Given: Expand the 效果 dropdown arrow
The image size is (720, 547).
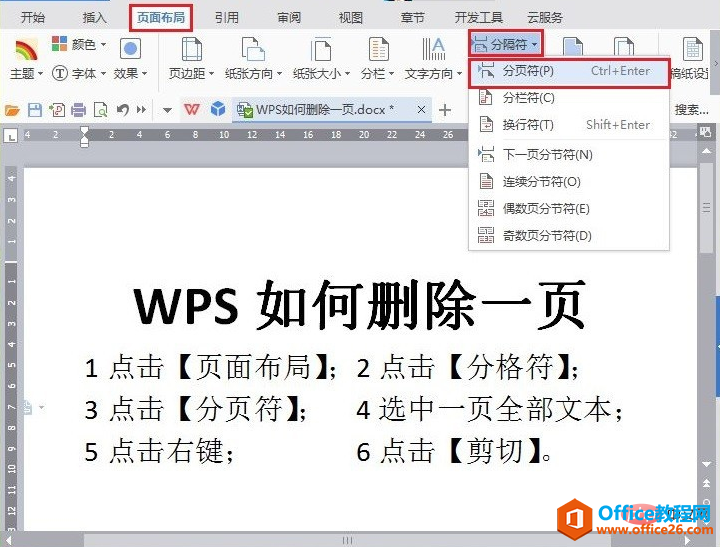Looking at the screenshot, I should (x=145, y=73).
